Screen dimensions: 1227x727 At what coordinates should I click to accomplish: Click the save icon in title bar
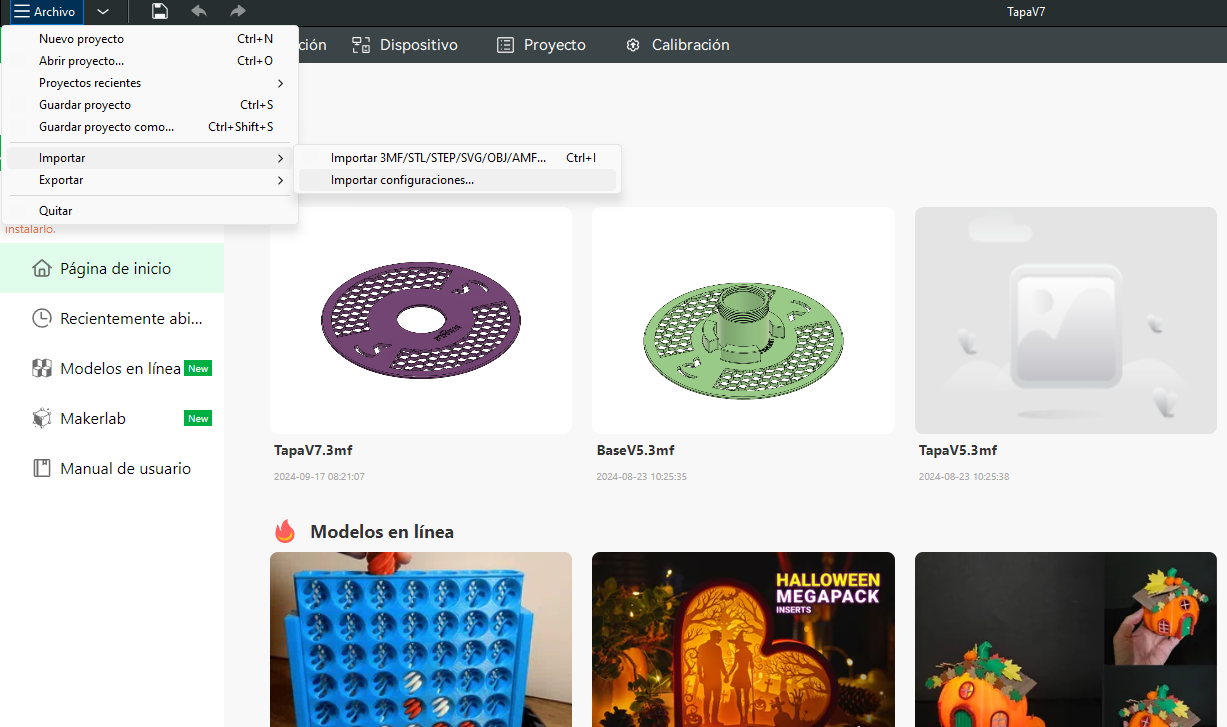[159, 11]
